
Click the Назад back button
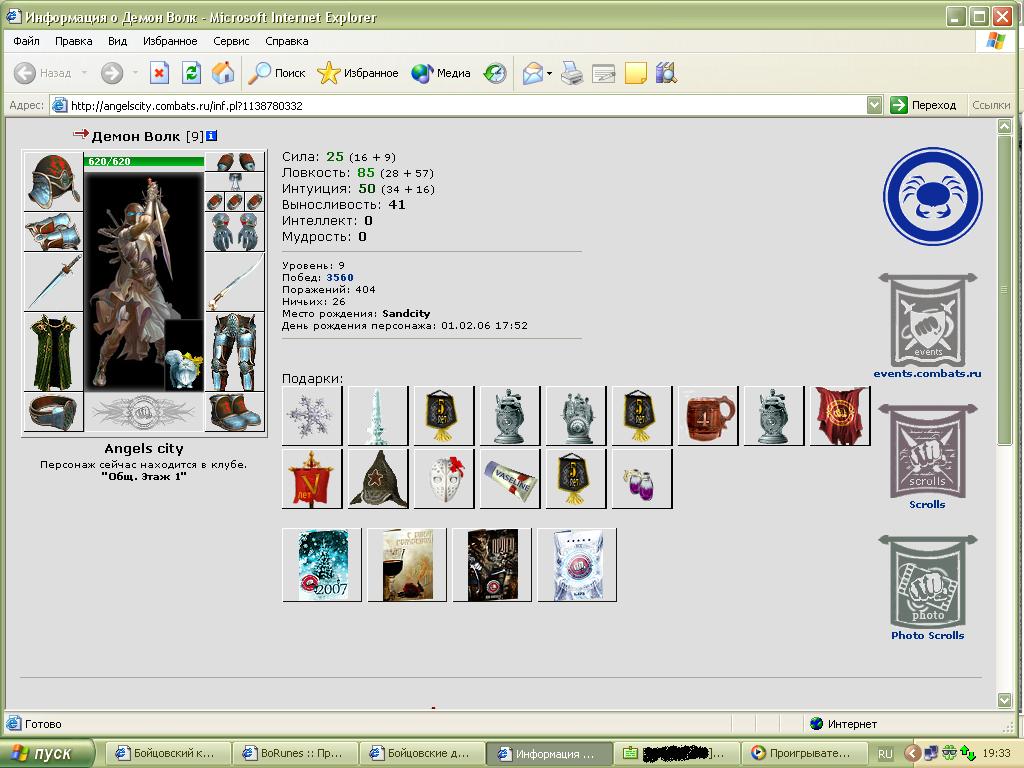coord(42,72)
